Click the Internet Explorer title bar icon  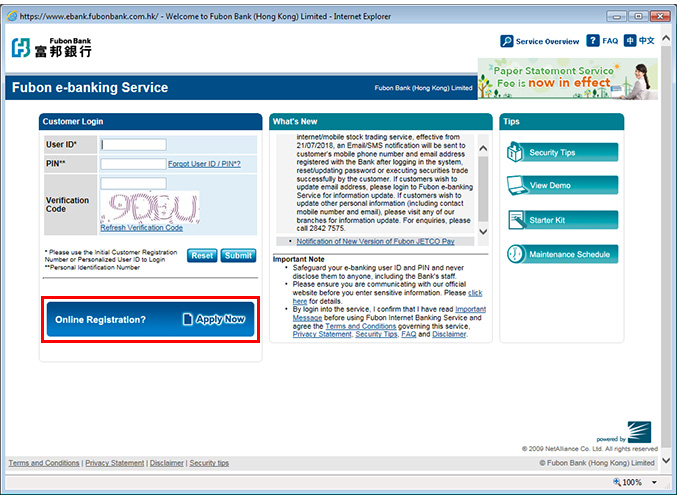12,16
